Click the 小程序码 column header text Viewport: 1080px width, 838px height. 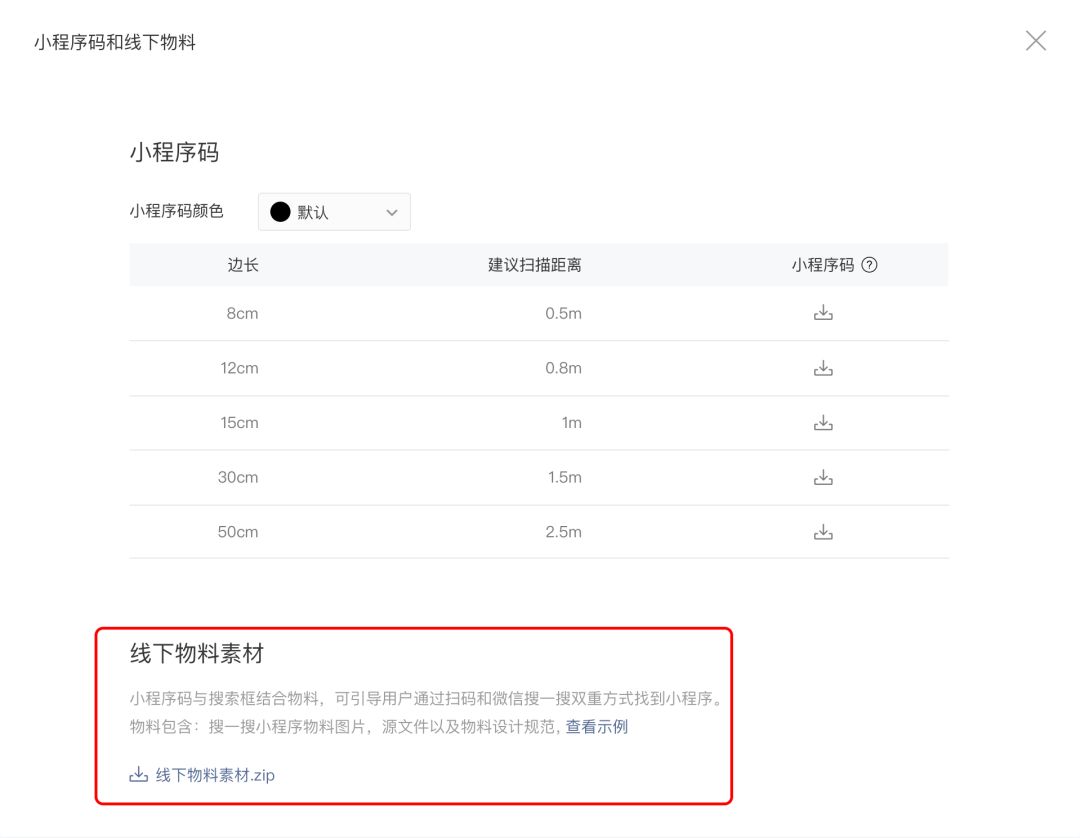(x=822, y=265)
